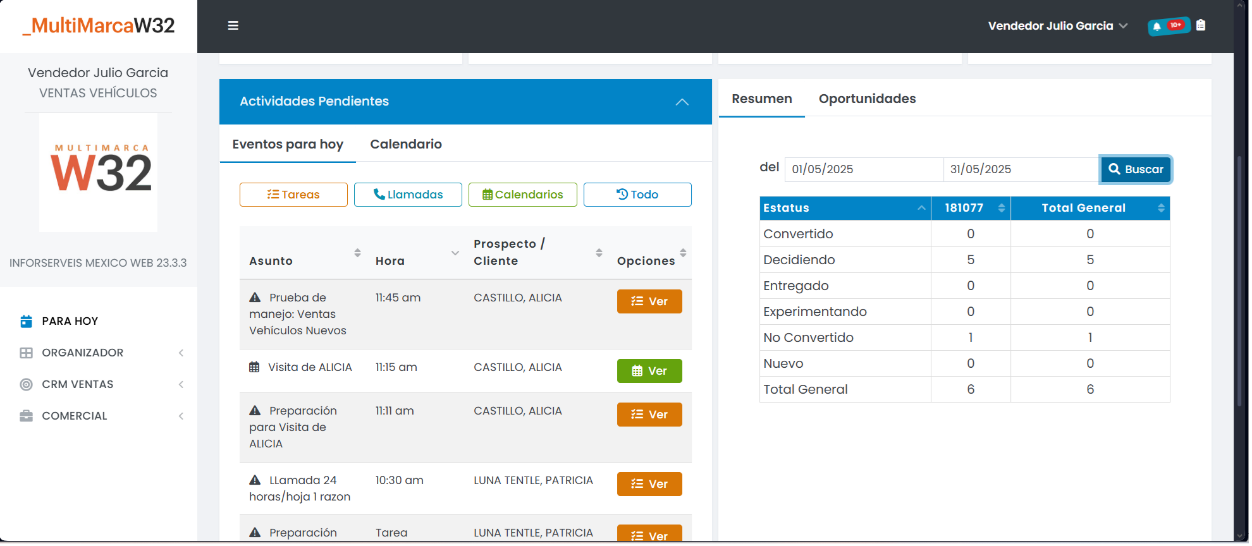The image size is (1252, 546).
Task: Expand the CRM VENTAS menu
Action: tap(181, 384)
